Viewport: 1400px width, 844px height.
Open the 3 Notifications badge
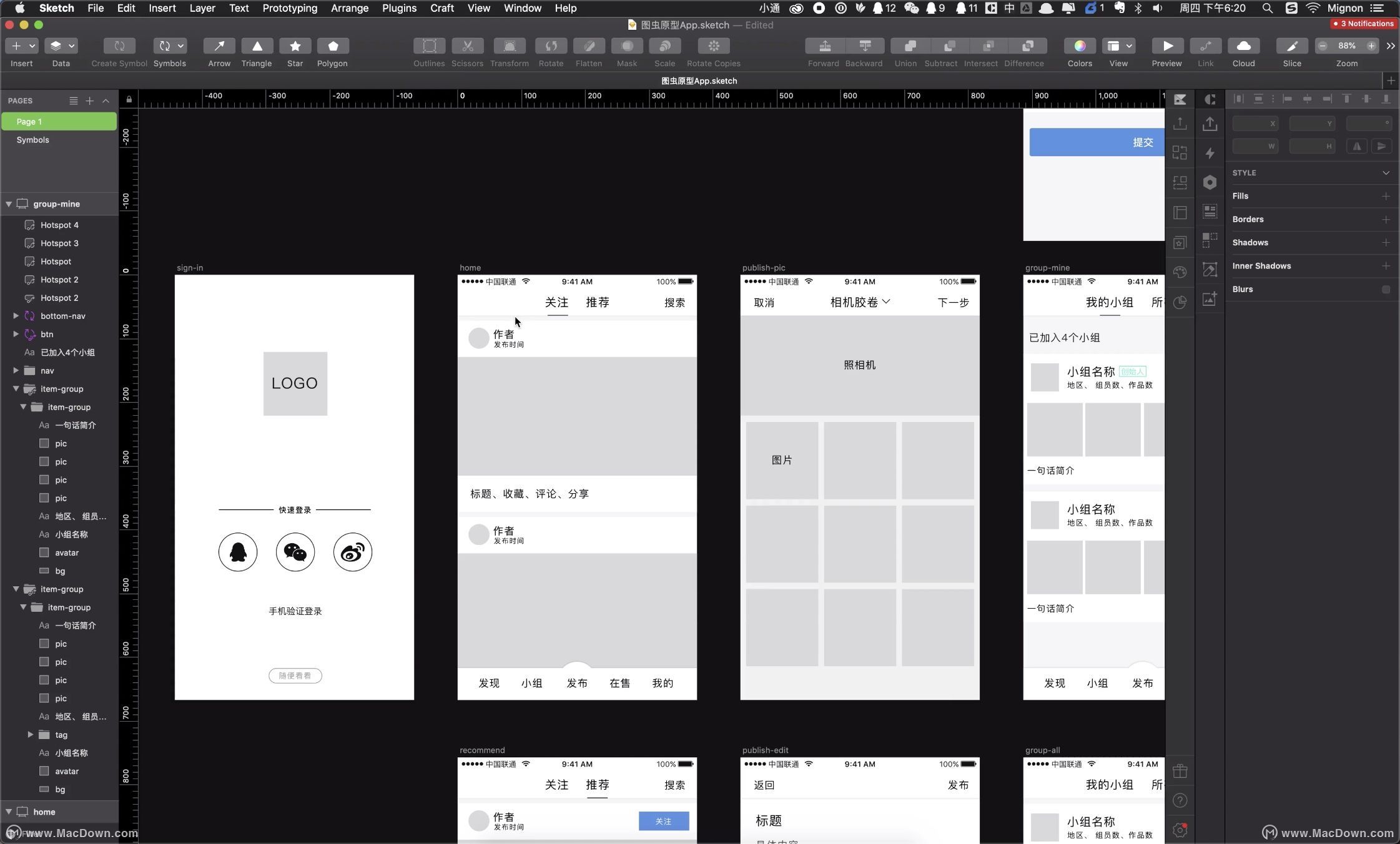[x=1363, y=24]
